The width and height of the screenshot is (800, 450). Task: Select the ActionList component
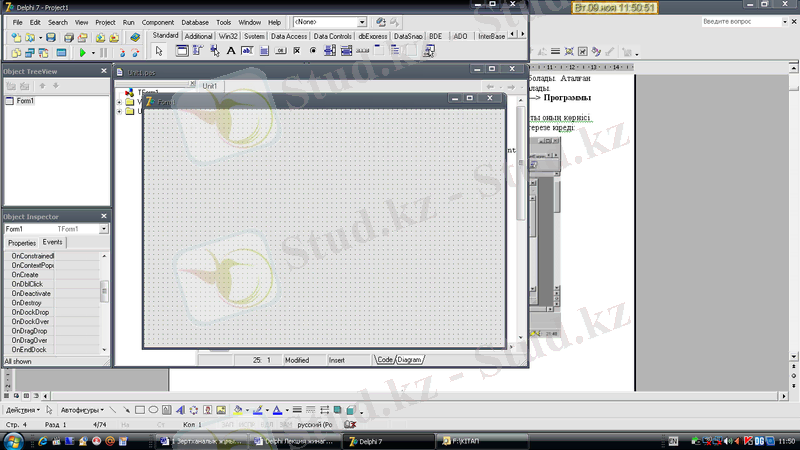click(429, 51)
